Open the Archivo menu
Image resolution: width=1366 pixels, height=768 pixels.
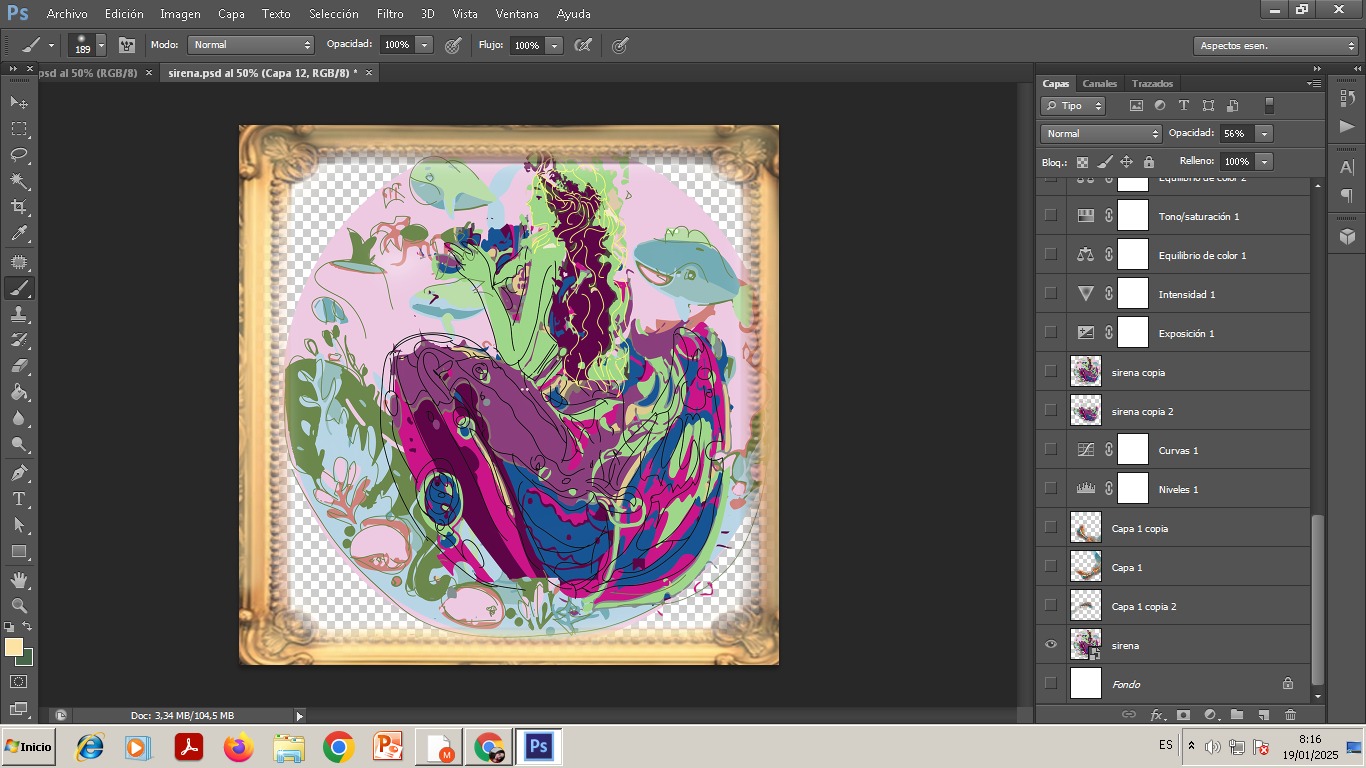pyautogui.click(x=67, y=14)
